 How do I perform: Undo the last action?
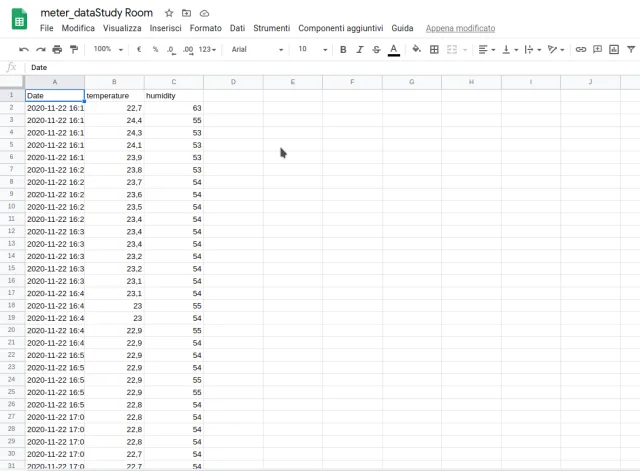tap(24, 49)
